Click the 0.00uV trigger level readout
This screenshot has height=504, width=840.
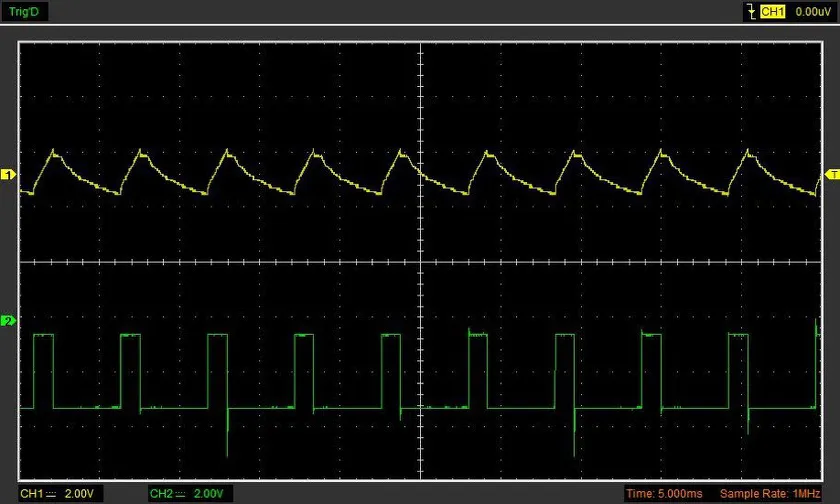pos(813,11)
